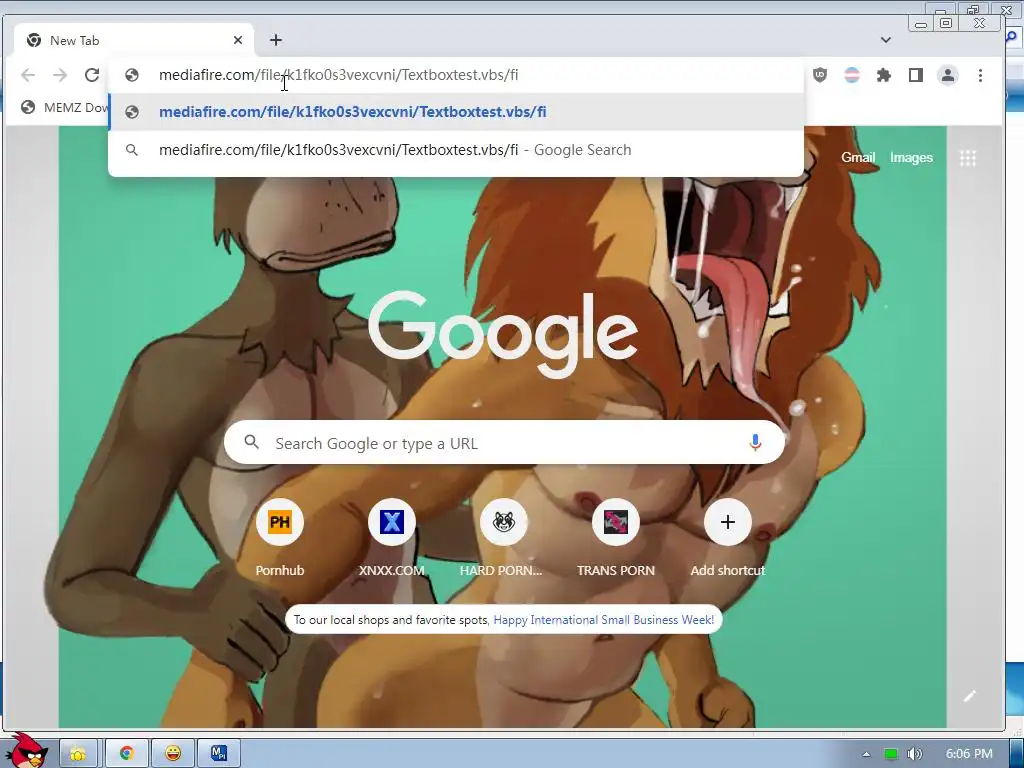Screen dimensions: 1024x768
Task: Open Chrome's three-dot menu
Action: (980, 75)
